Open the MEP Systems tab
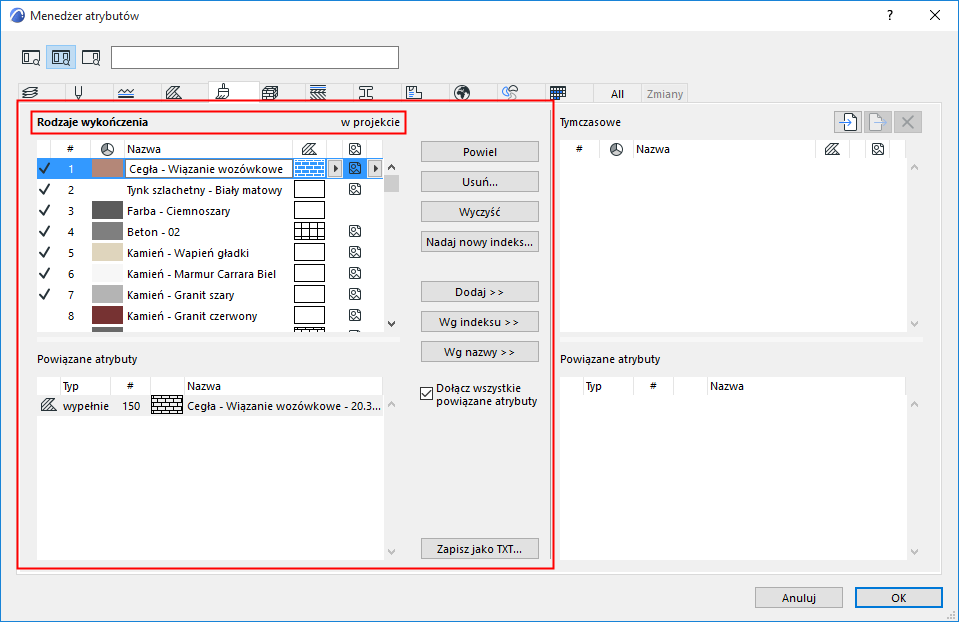This screenshot has width=959, height=622. pyautogui.click(x=510, y=92)
